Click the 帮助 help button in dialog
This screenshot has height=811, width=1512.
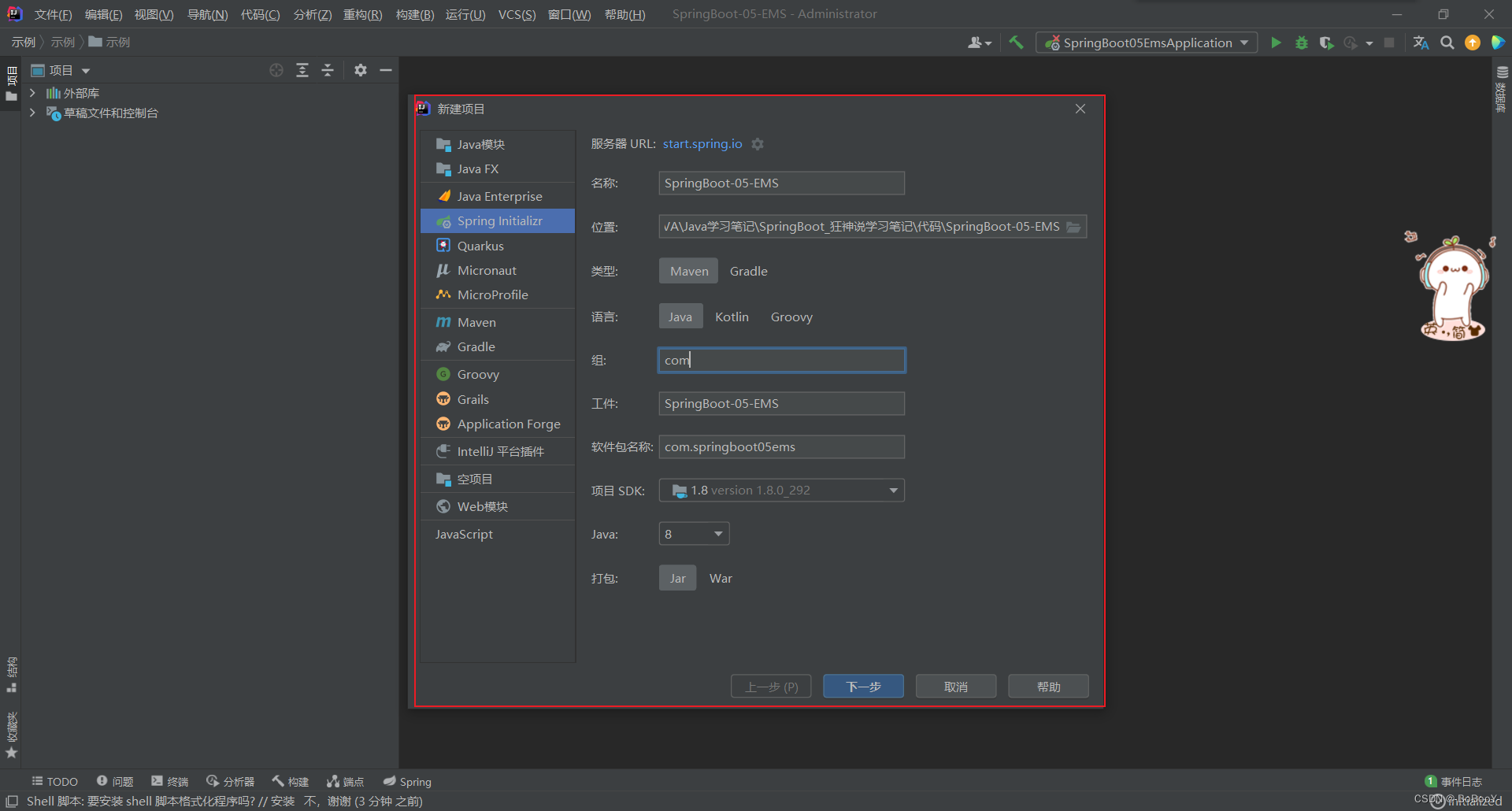point(1048,687)
